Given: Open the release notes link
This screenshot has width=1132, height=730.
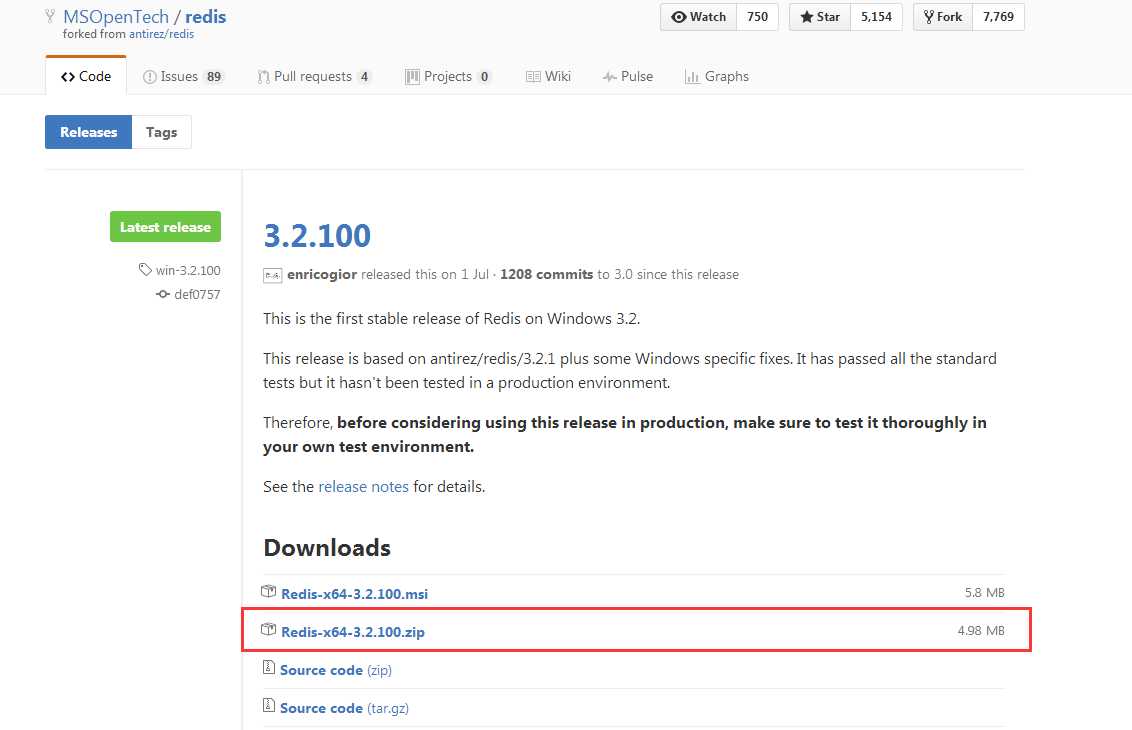Looking at the screenshot, I should coord(363,487).
